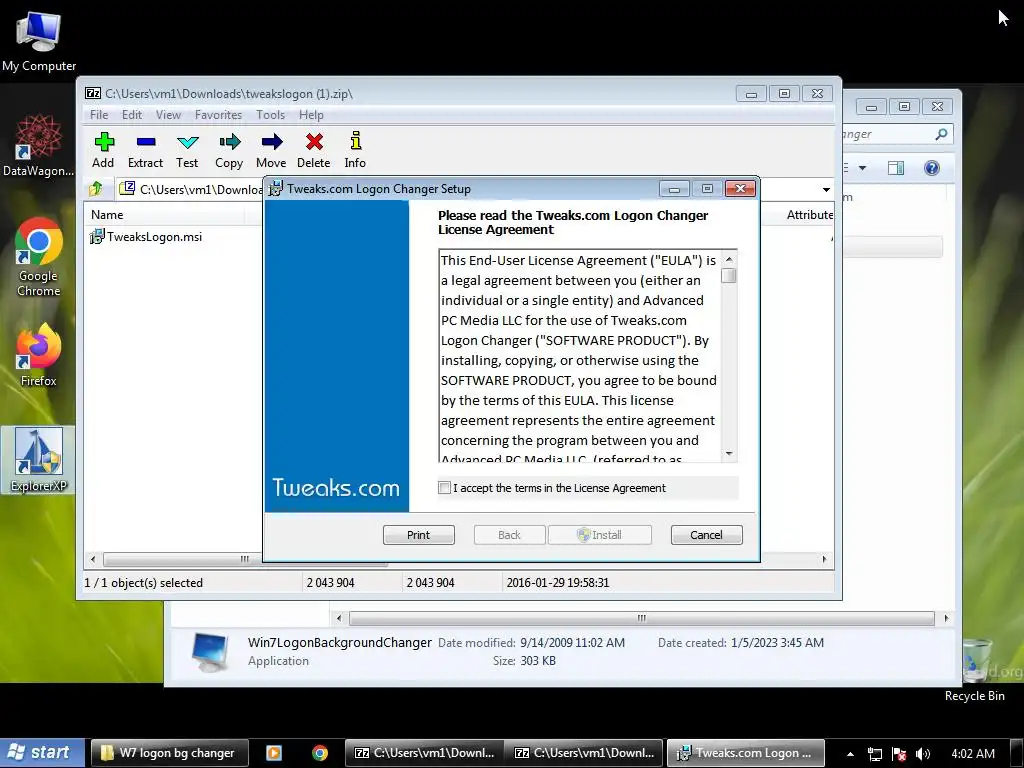Expand the 7-Zip address path dropdown
The height and width of the screenshot is (768, 1024).
(x=826, y=189)
